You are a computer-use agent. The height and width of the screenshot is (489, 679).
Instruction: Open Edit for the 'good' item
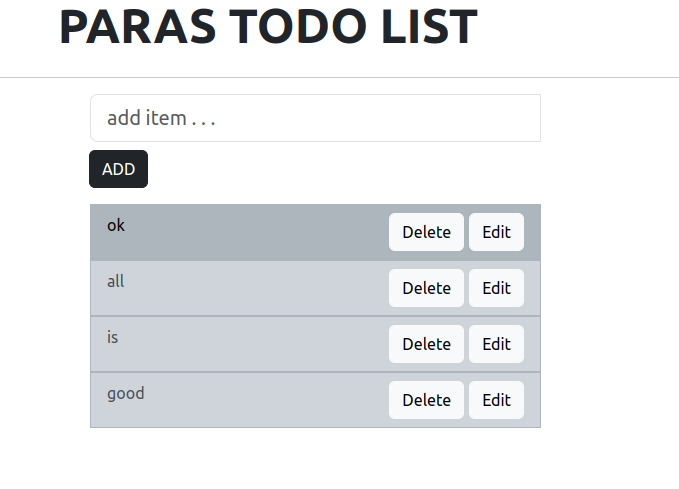(x=496, y=400)
